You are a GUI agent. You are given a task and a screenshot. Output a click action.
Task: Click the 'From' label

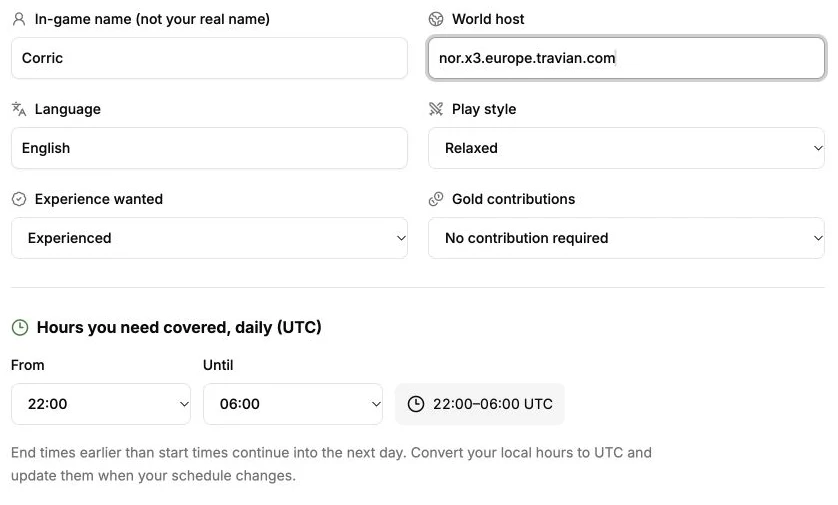pos(28,366)
